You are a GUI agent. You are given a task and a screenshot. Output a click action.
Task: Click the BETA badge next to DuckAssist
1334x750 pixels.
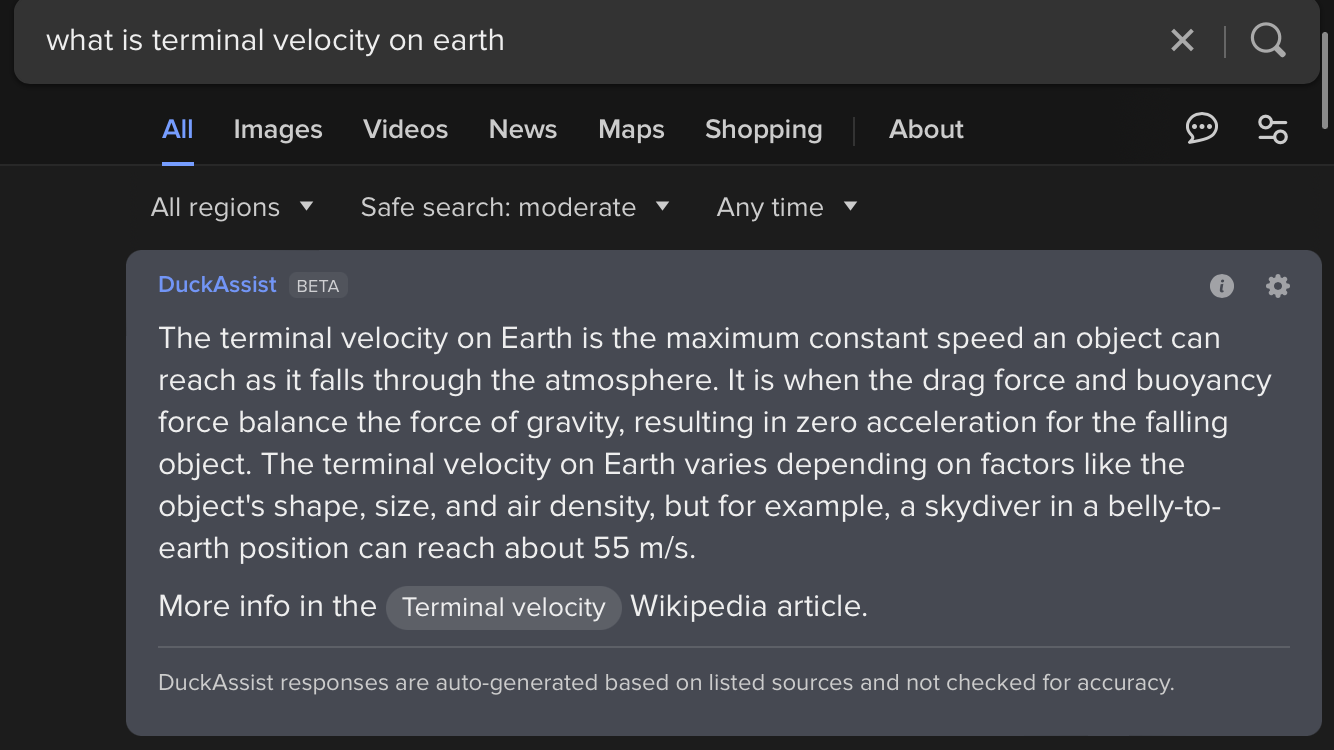coord(318,286)
